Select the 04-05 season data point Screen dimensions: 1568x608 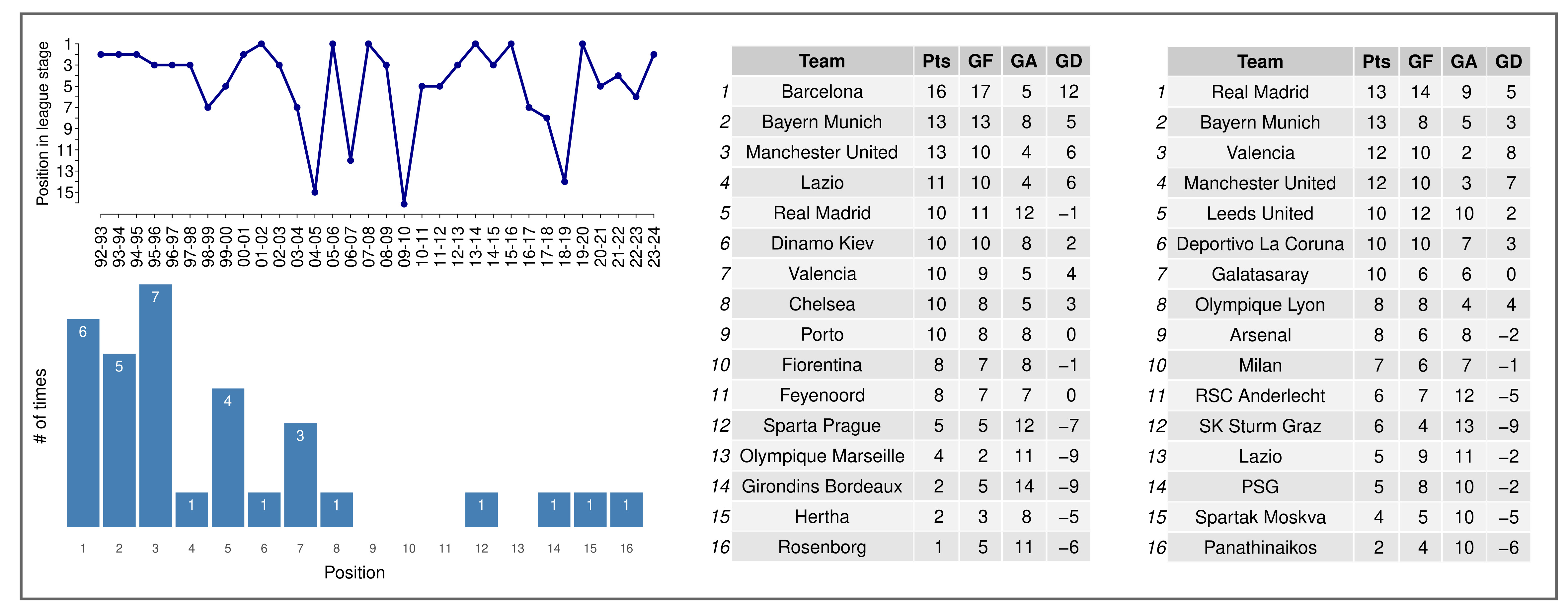pos(315,193)
